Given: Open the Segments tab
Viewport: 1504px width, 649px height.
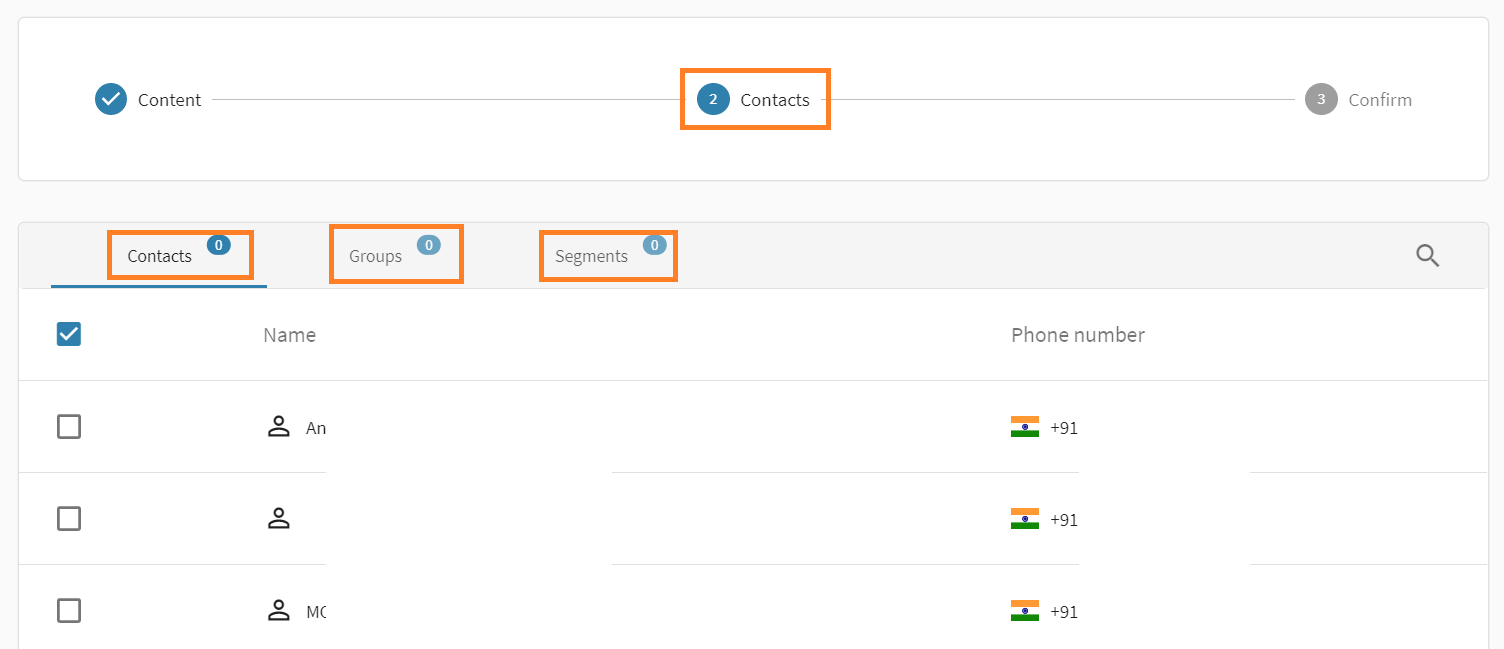Looking at the screenshot, I should [591, 257].
